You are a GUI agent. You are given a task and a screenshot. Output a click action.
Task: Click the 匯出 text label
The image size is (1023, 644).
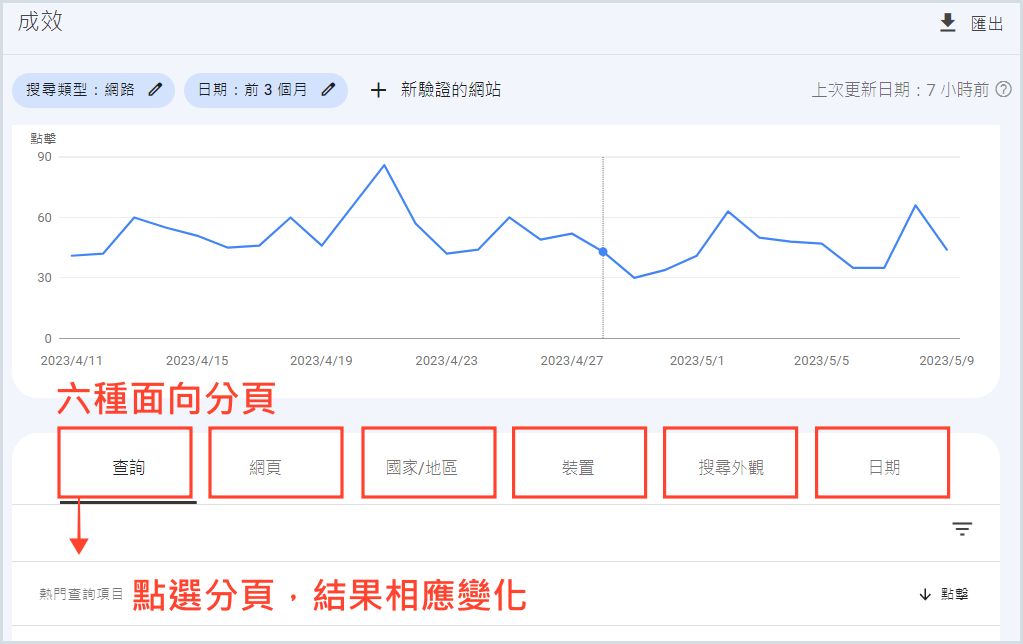tap(987, 24)
